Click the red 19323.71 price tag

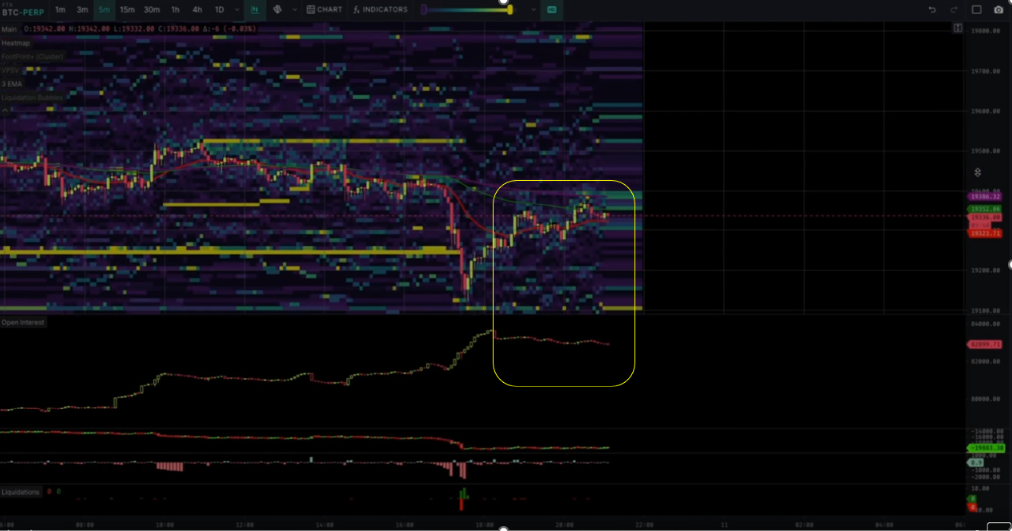(984, 233)
